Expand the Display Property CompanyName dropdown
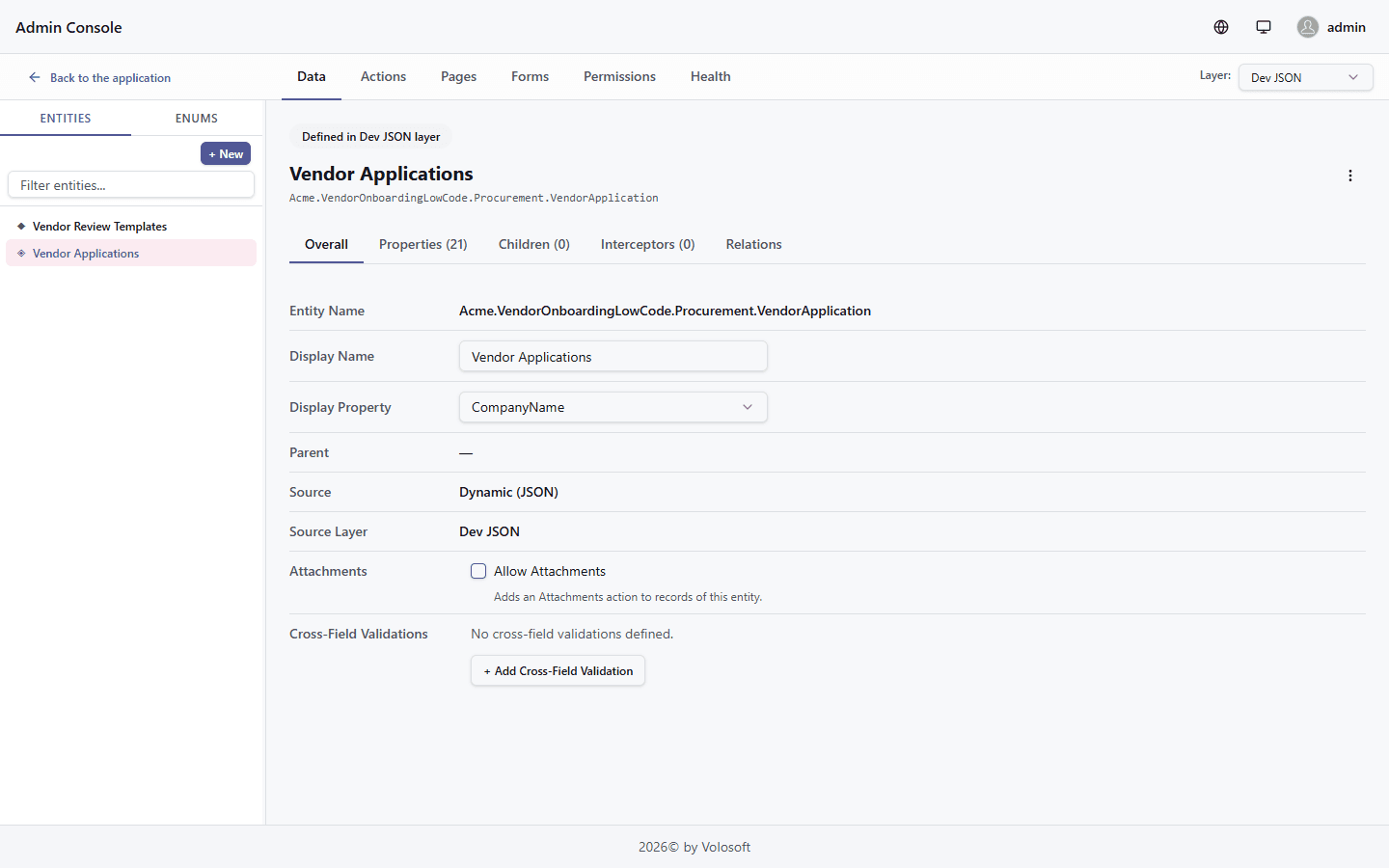1389x868 pixels. (613, 407)
